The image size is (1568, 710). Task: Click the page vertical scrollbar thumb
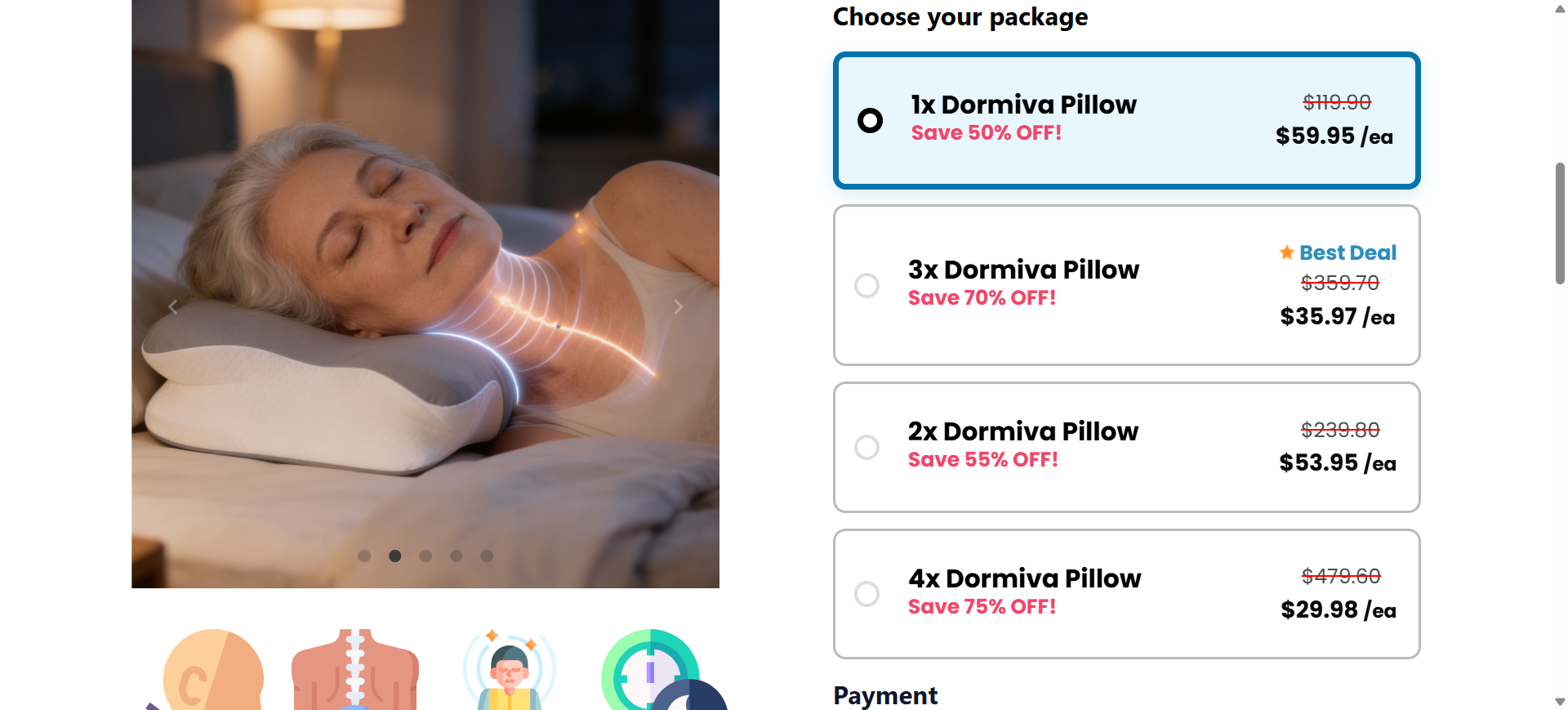pos(1560,223)
